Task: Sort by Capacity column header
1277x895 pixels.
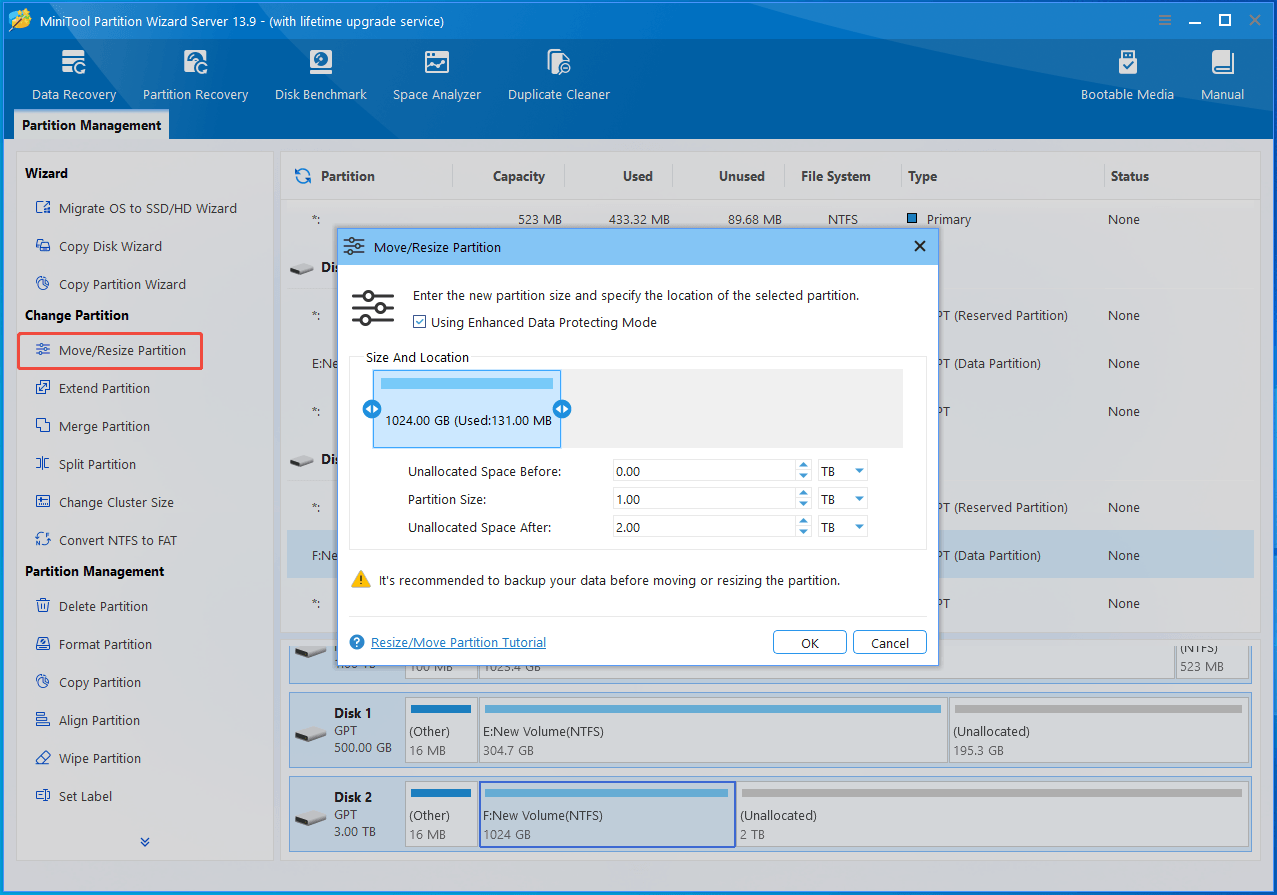Action: (x=518, y=176)
